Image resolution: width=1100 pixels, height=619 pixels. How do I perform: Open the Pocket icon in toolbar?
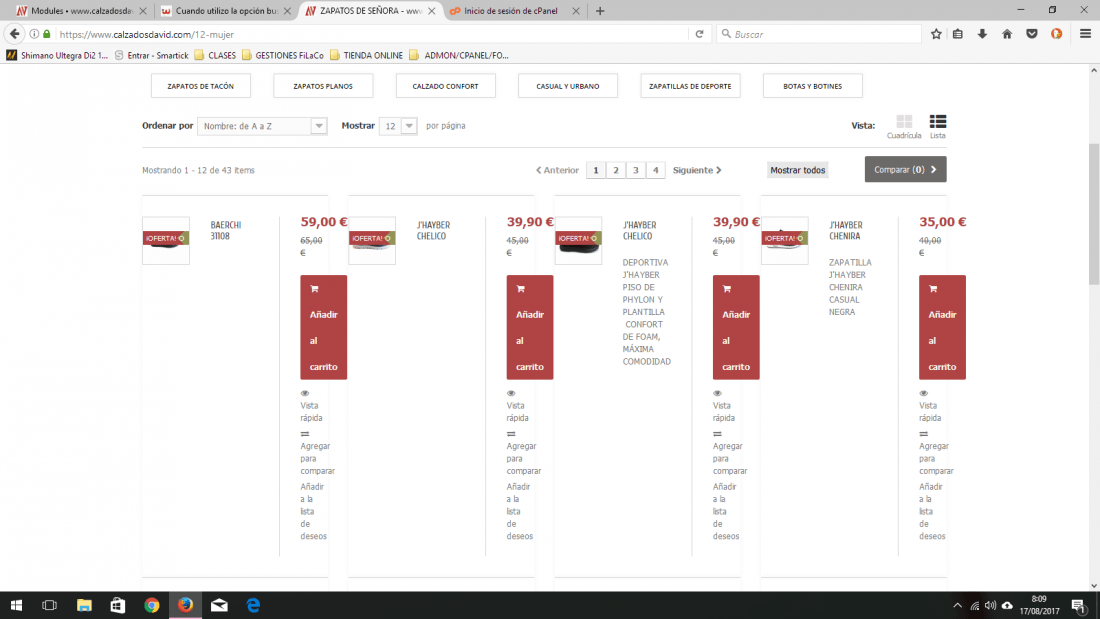1032,34
